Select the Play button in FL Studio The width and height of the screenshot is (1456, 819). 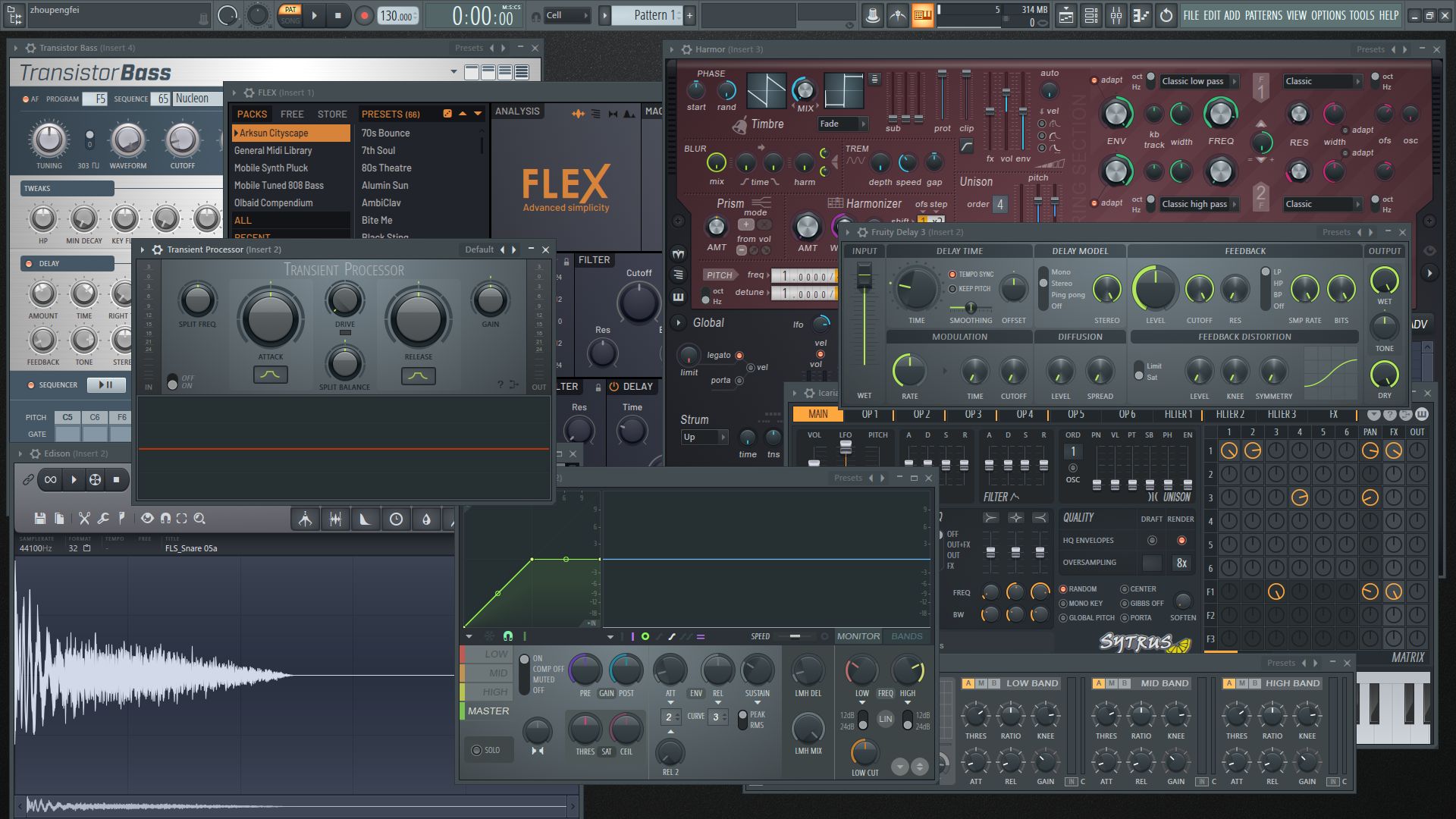click(314, 15)
